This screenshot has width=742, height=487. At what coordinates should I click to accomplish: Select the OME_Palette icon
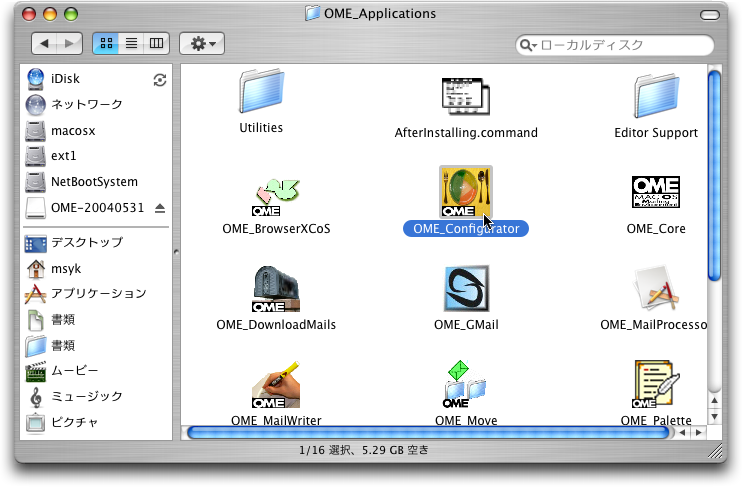coord(656,385)
